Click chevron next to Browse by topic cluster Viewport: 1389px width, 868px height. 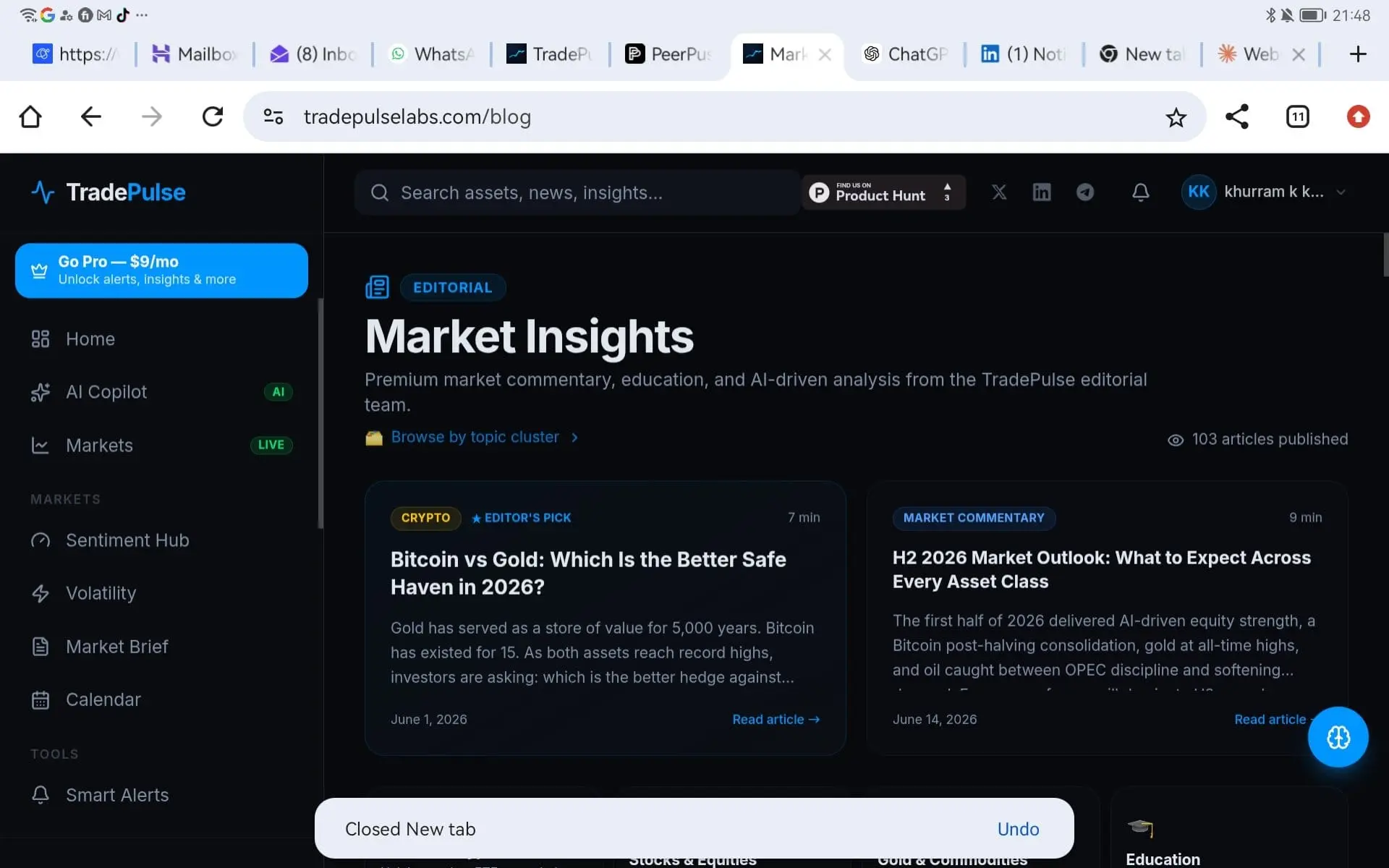tap(574, 438)
